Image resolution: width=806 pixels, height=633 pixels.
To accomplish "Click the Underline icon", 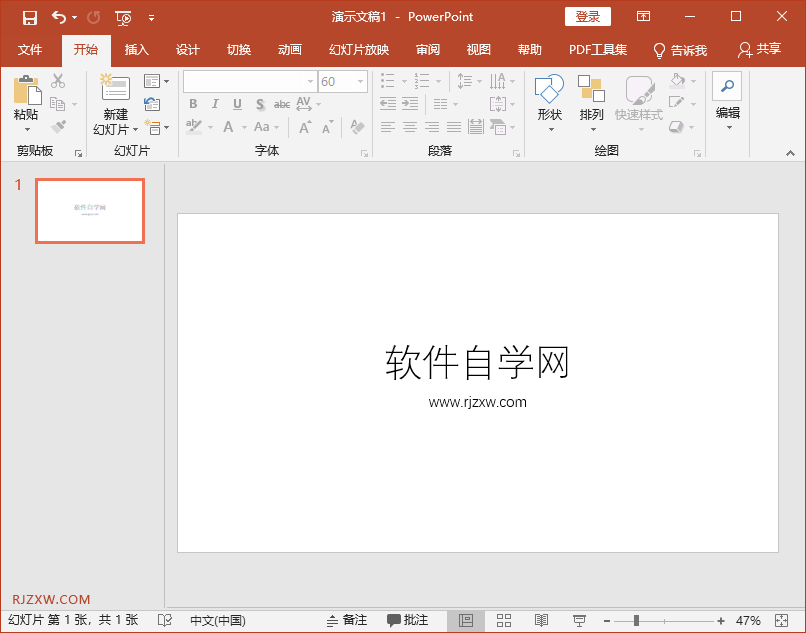I will click(236, 104).
